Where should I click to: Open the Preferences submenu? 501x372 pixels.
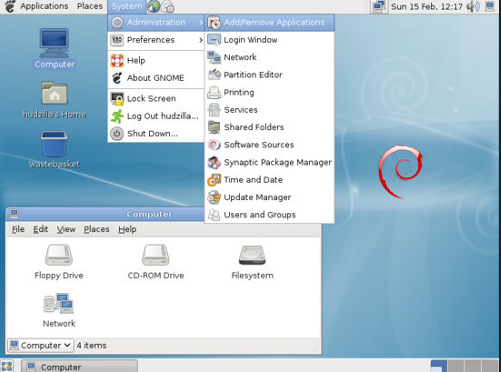[156, 40]
